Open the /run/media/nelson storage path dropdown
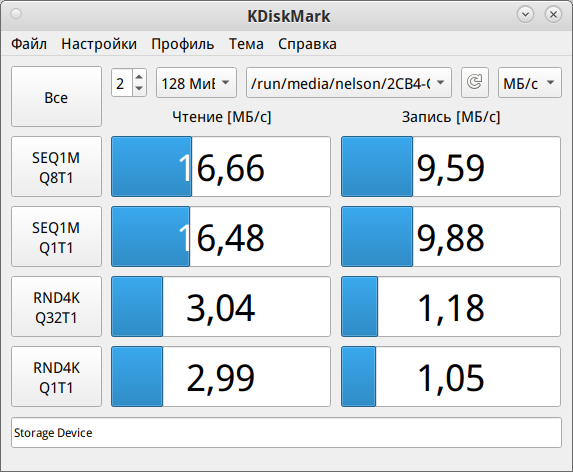This screenshot has height=472, width=573. pyautogui.click(x=349, y=83)
